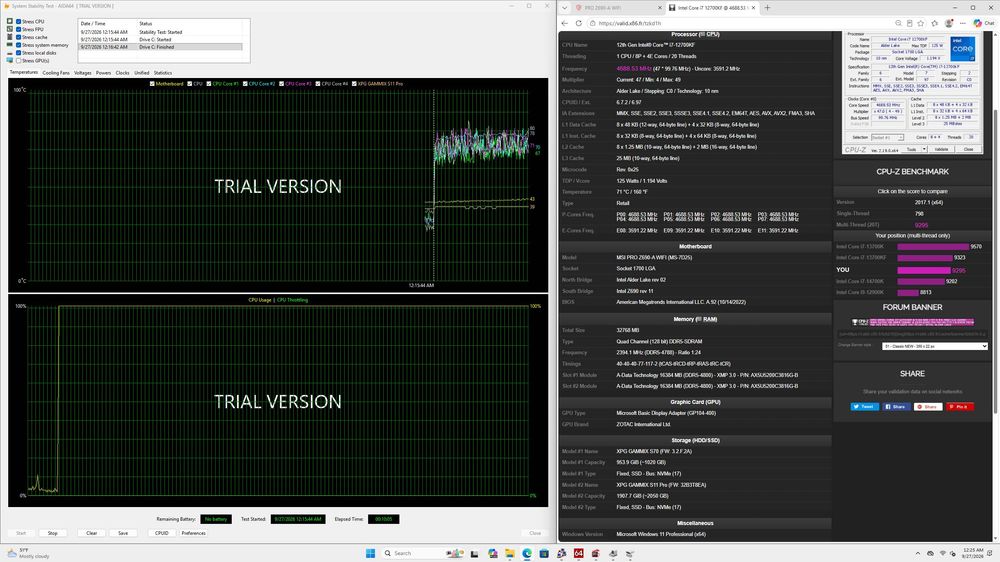Close the Intel Core i7 12700KF tab

pos(754,8)
